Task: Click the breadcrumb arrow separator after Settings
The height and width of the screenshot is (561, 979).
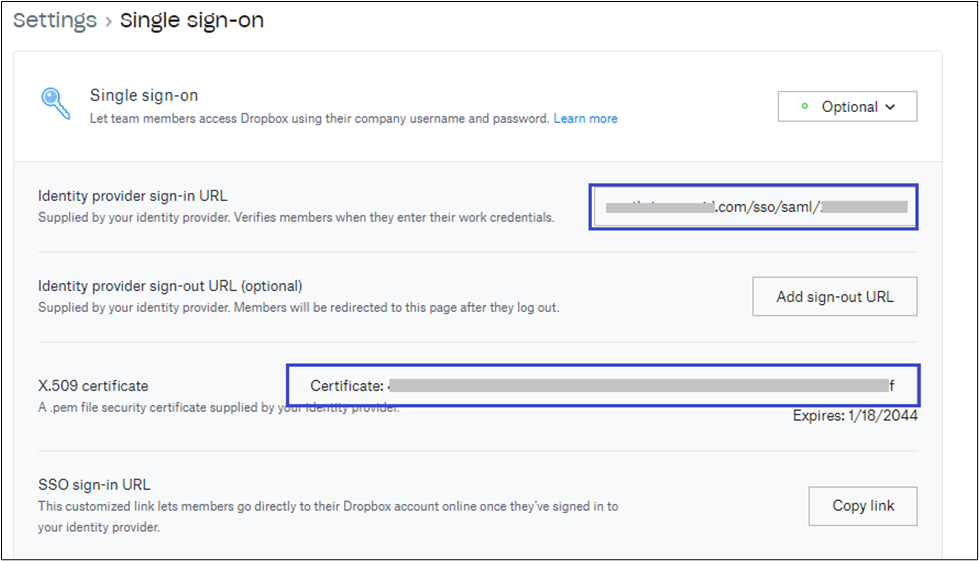Action: click(x=108, y=21)
